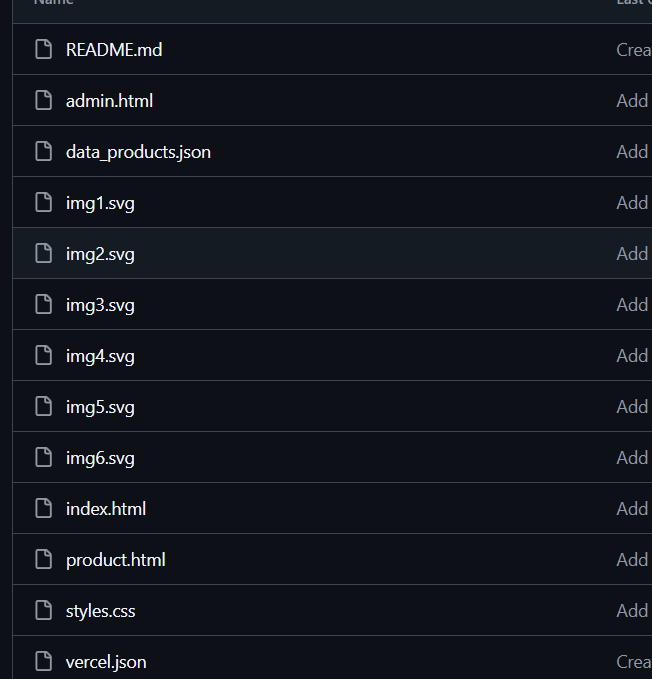Click the commit message in index.html row
The image size is (652, 679).
pyautogui.click(x=632, y=508)
